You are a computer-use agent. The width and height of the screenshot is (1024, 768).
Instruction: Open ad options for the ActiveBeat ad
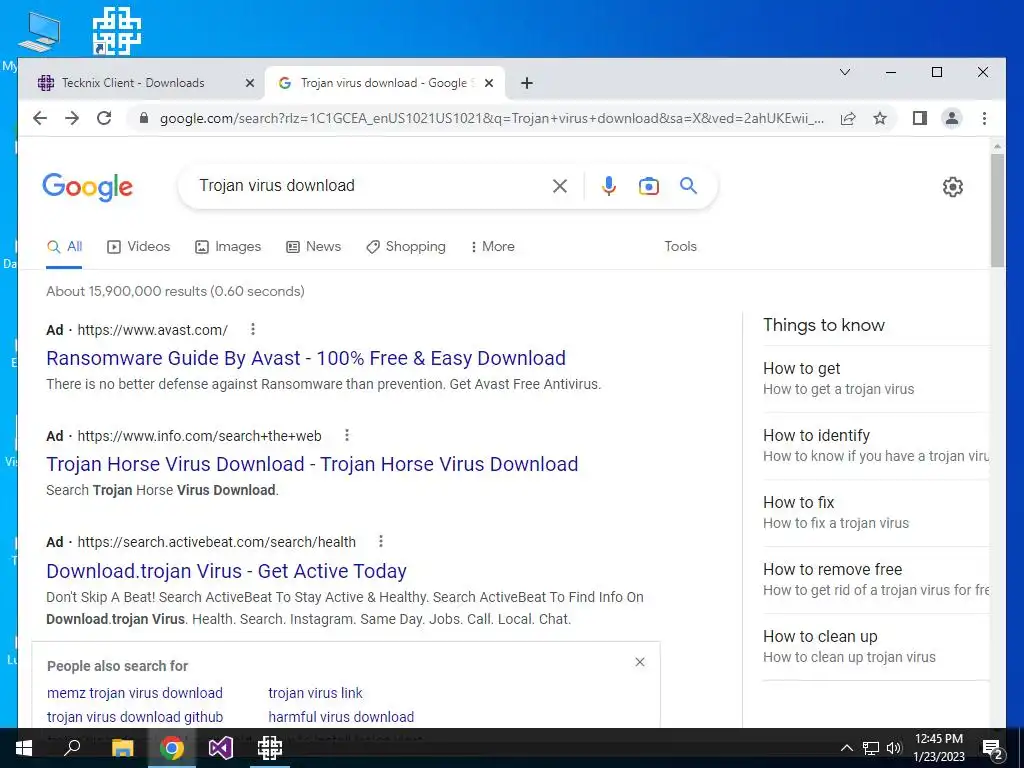pyautogui.click(x=381, y=541)
